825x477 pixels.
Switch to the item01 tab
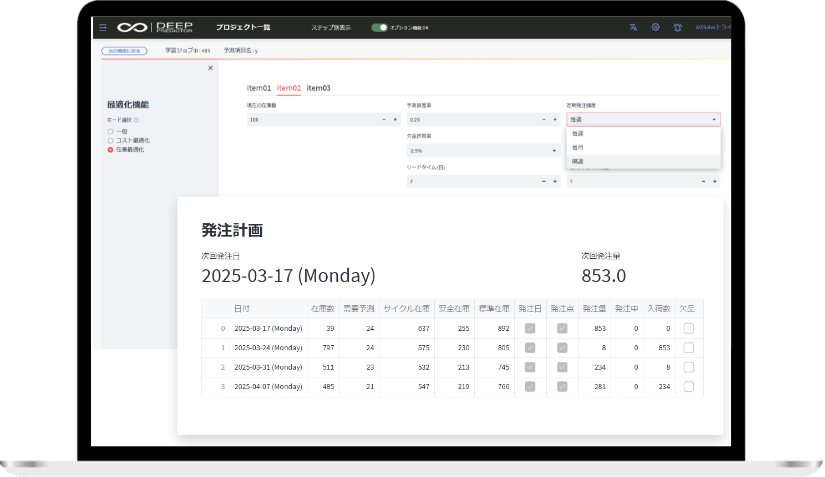point(258,88)
